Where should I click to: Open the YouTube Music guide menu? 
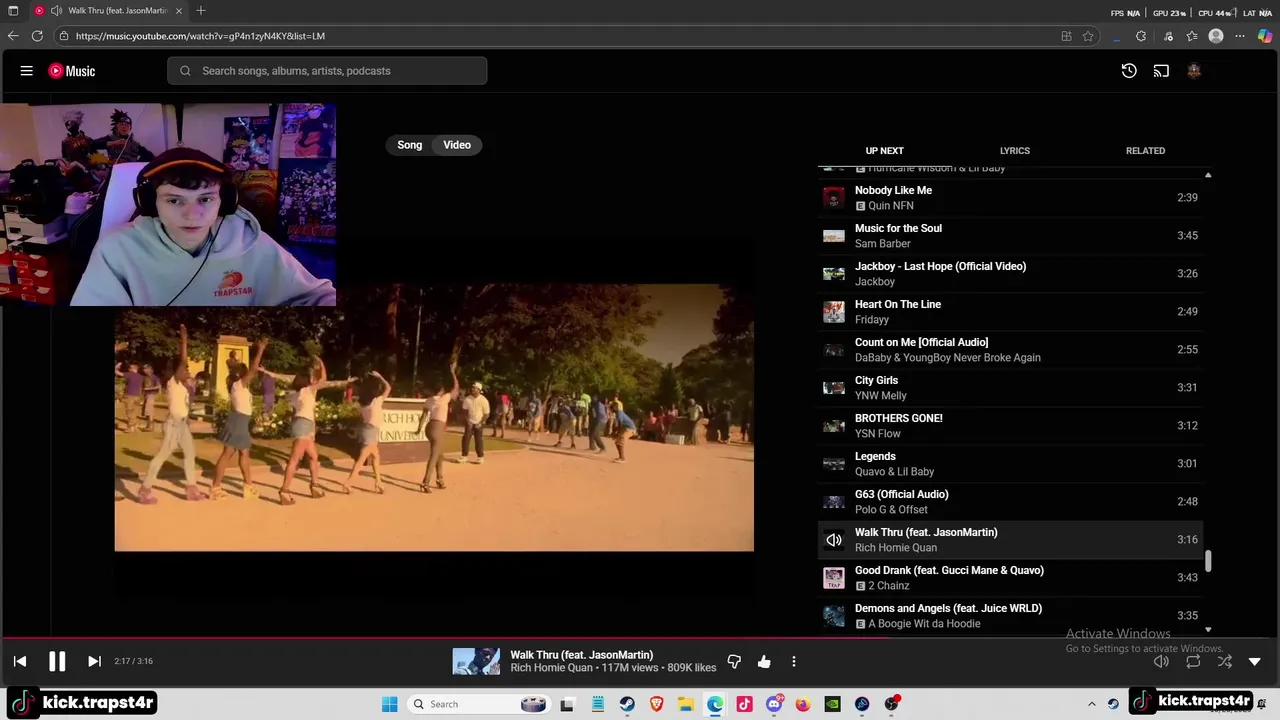click(x=27, y=71)
